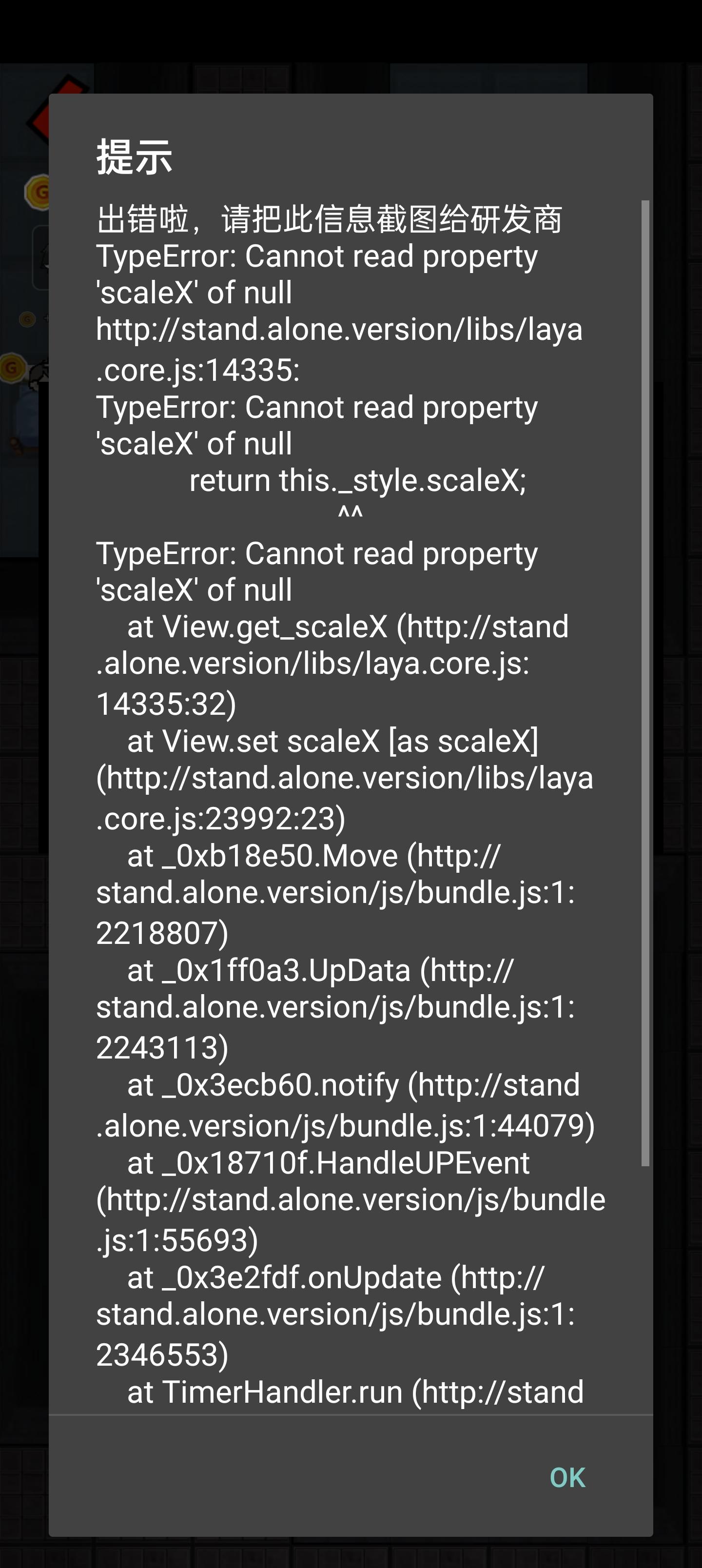This screenshot has width=702, height=1568.
Task: Click the error dialog's vertical scrollbar
Action: coord(645,682)
